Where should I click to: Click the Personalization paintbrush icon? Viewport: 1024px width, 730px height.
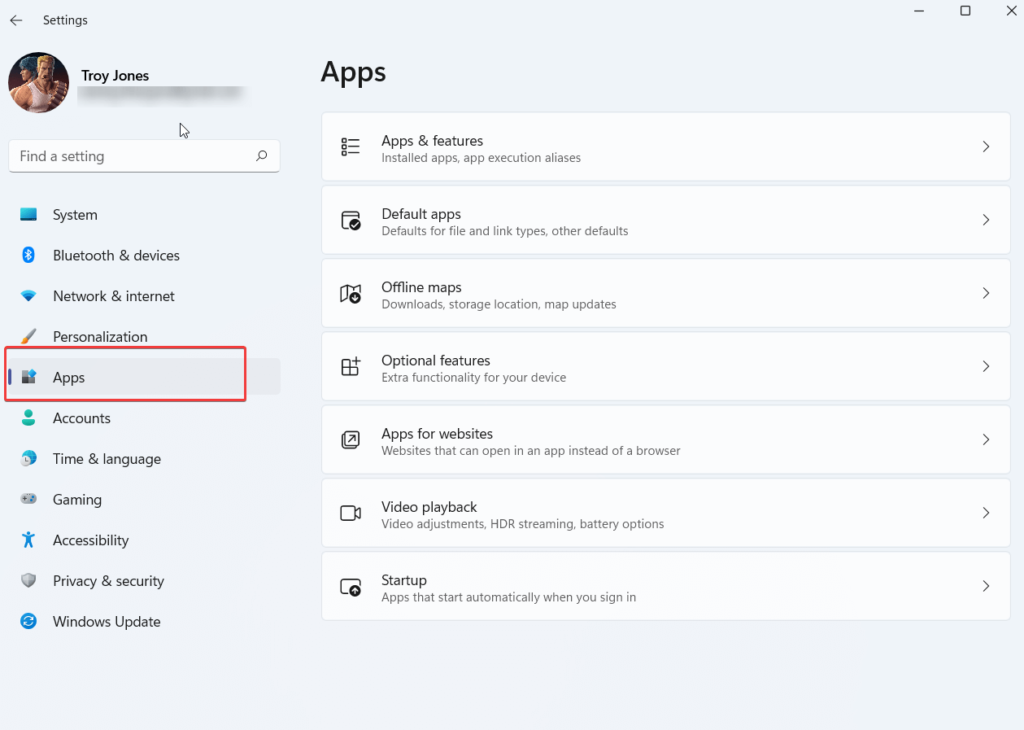pyautogui.click(x=28, y=336)
